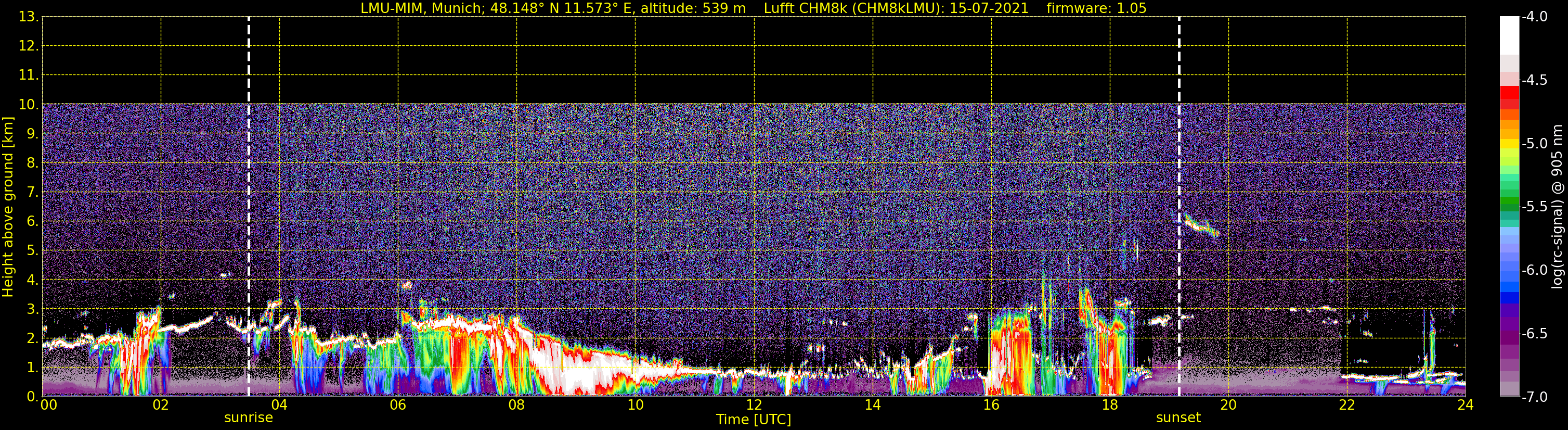Click the '08' time axis tick label
Viewport: 1568px width, 430px height.
(517, 405)
